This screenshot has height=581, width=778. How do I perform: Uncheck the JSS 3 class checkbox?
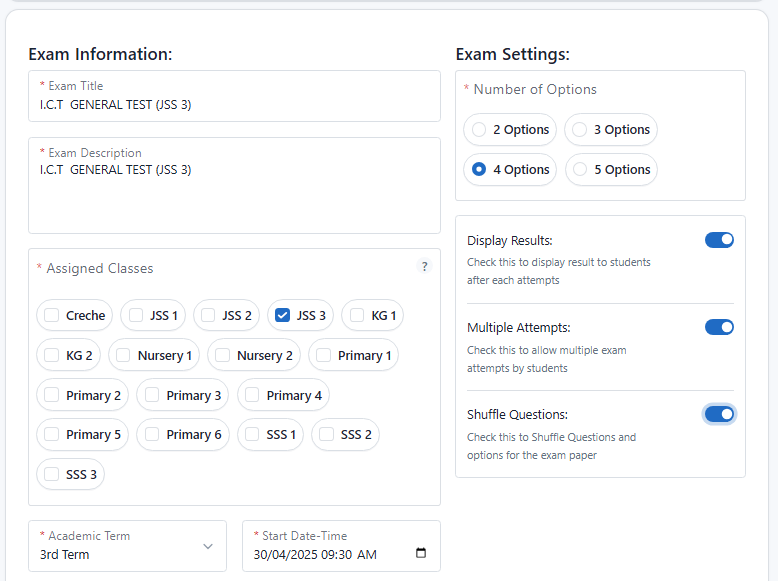(282, 316)
